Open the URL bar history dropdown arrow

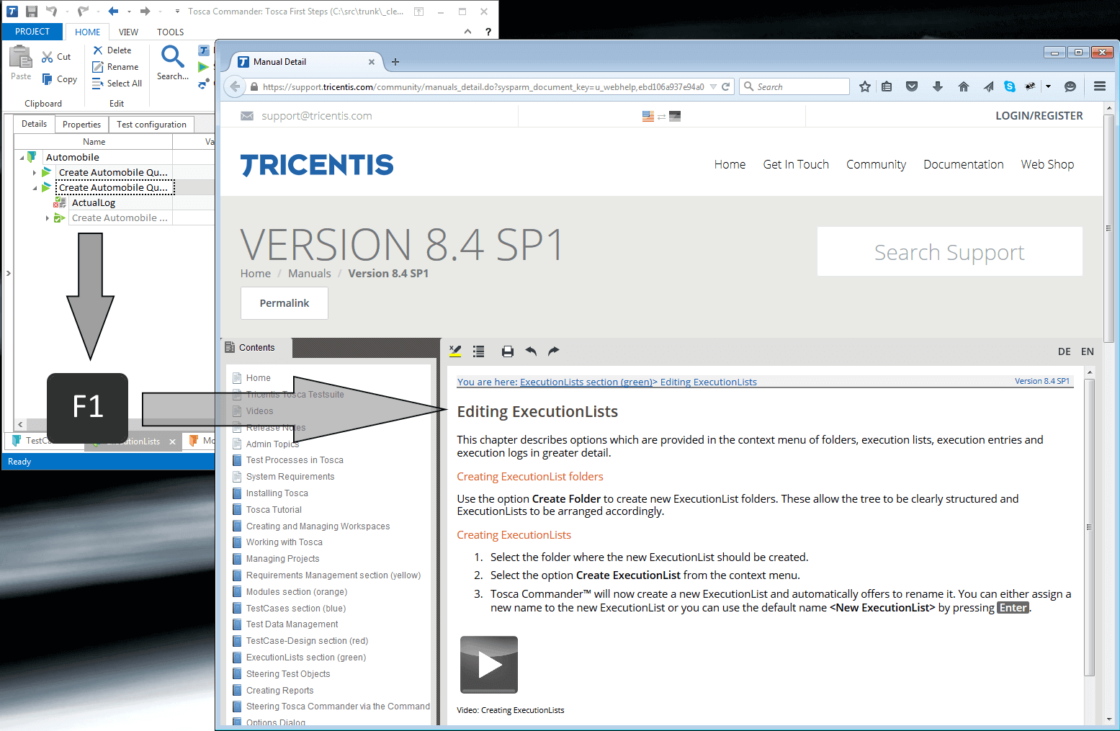[x=713, y=87]
